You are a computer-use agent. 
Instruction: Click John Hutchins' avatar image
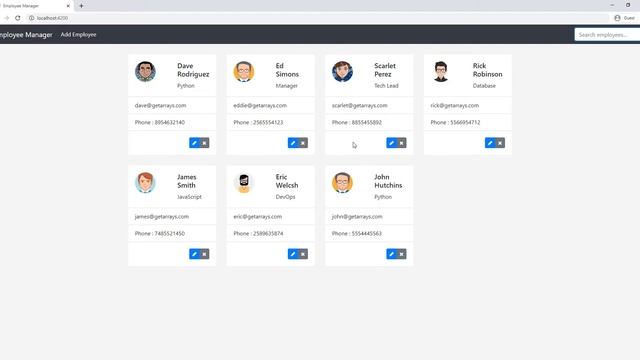pos(342,182)
